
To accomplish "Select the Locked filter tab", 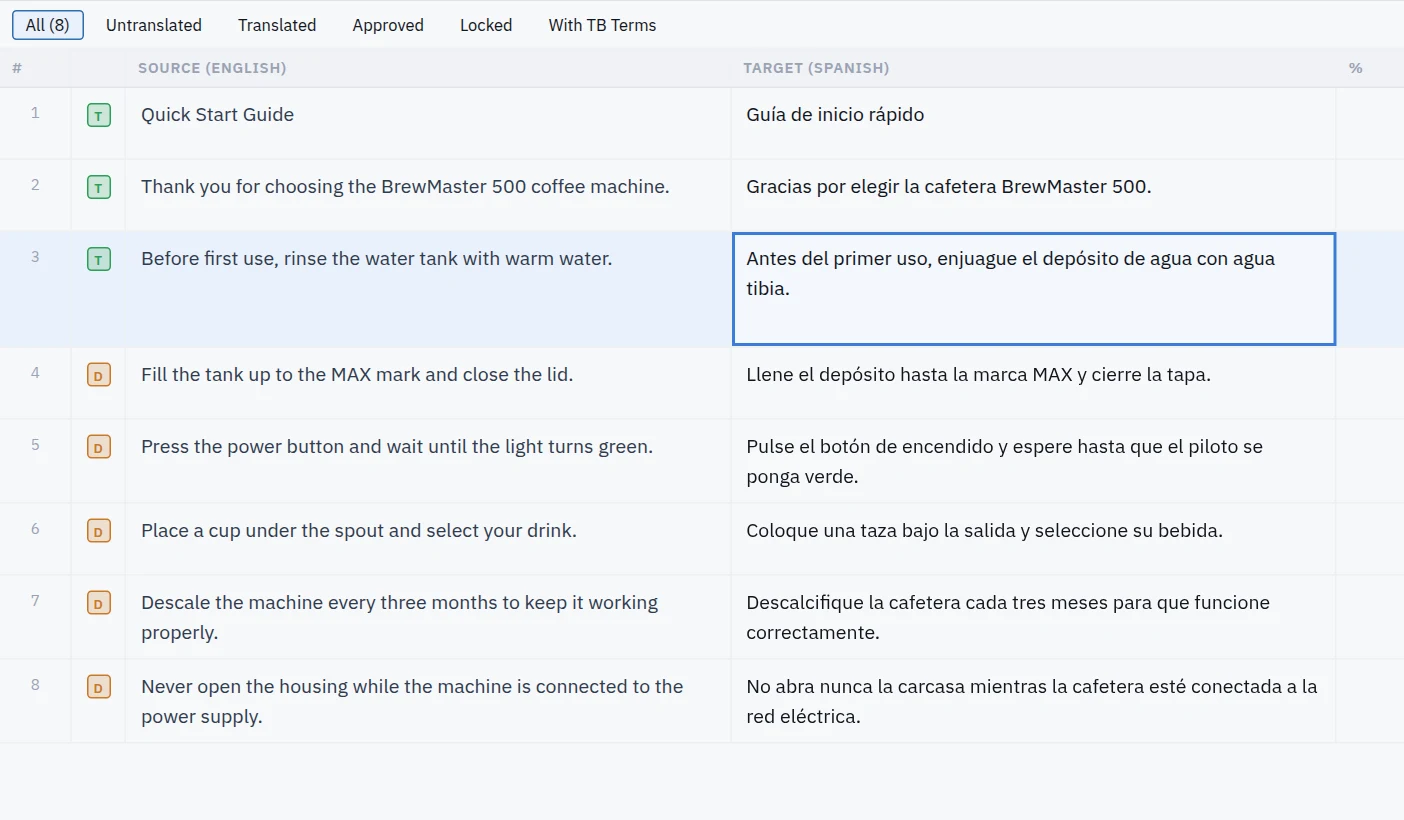I will click(486, 25).
